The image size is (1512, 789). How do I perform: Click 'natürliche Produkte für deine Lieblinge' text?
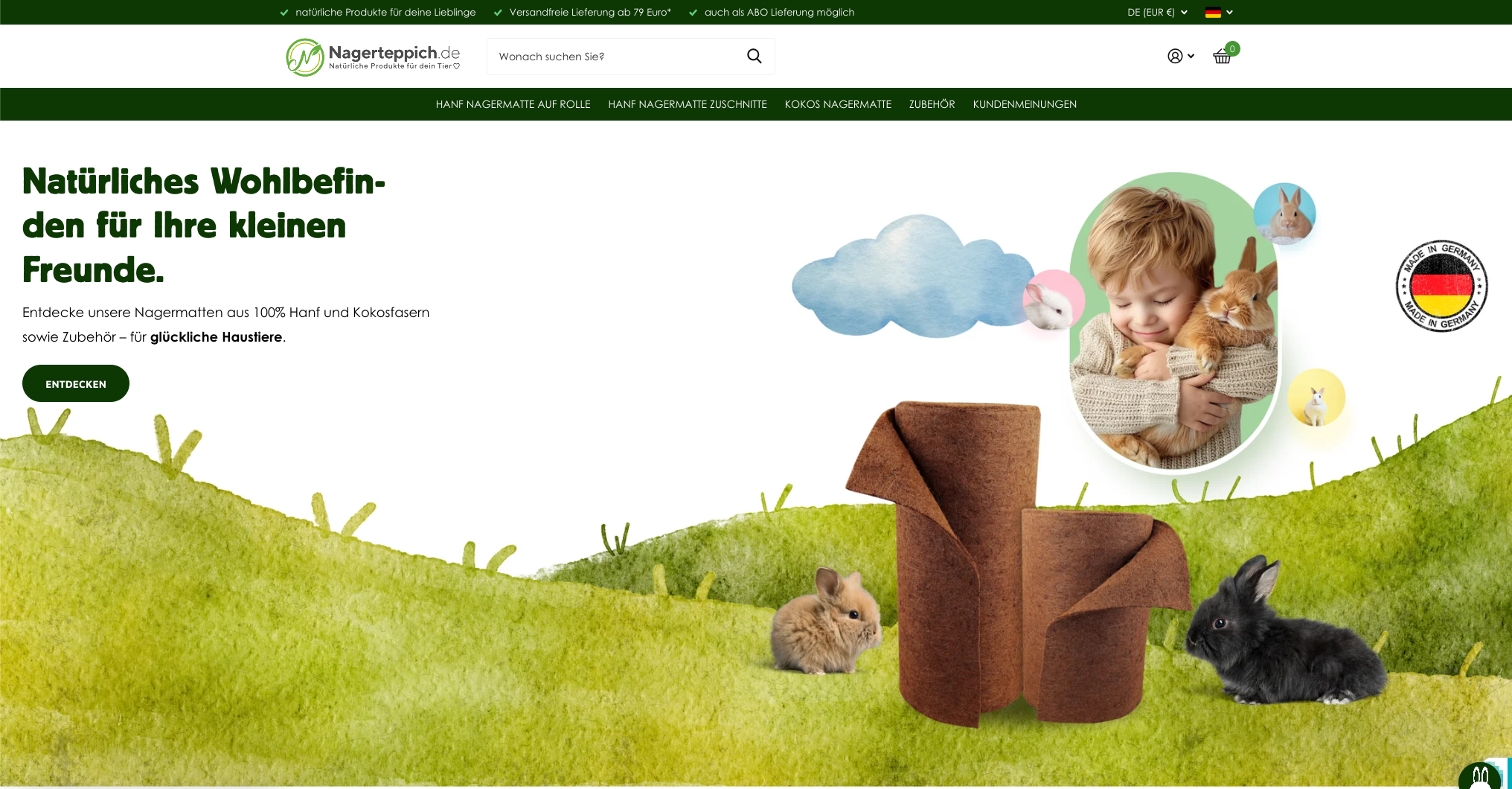pos(385,13)
